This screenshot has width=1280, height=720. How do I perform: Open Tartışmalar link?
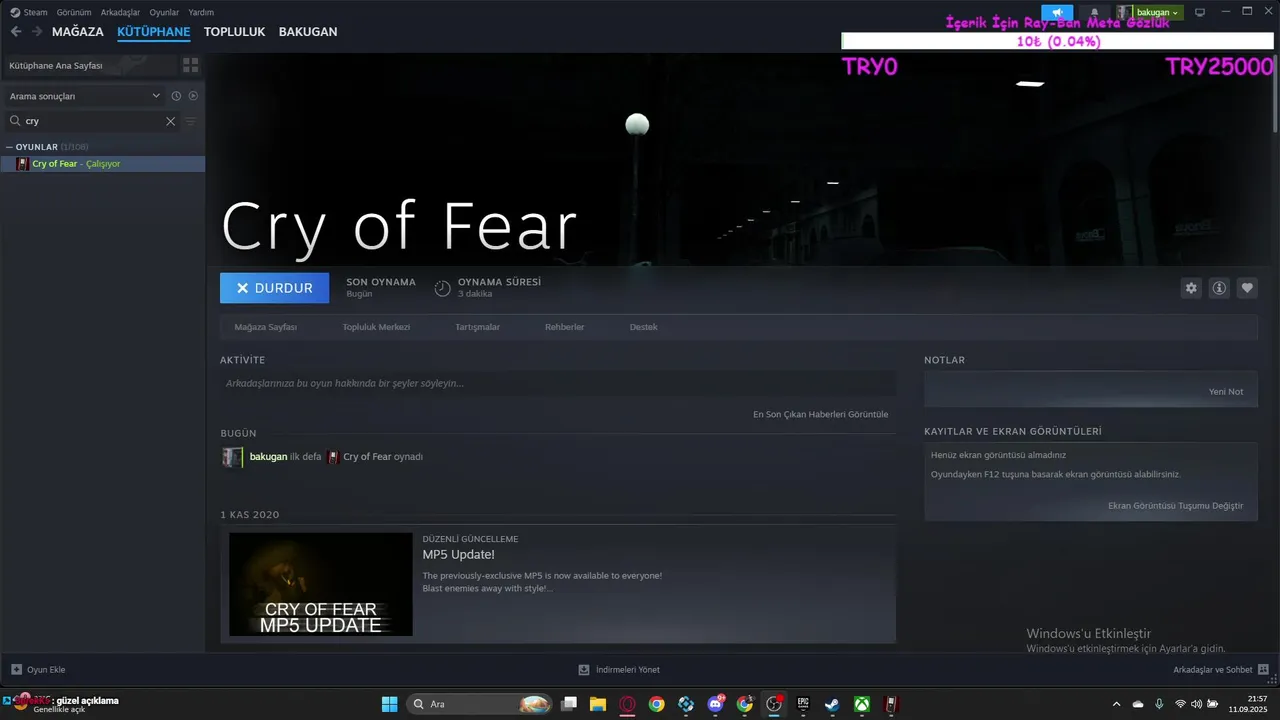coord(477,327)
